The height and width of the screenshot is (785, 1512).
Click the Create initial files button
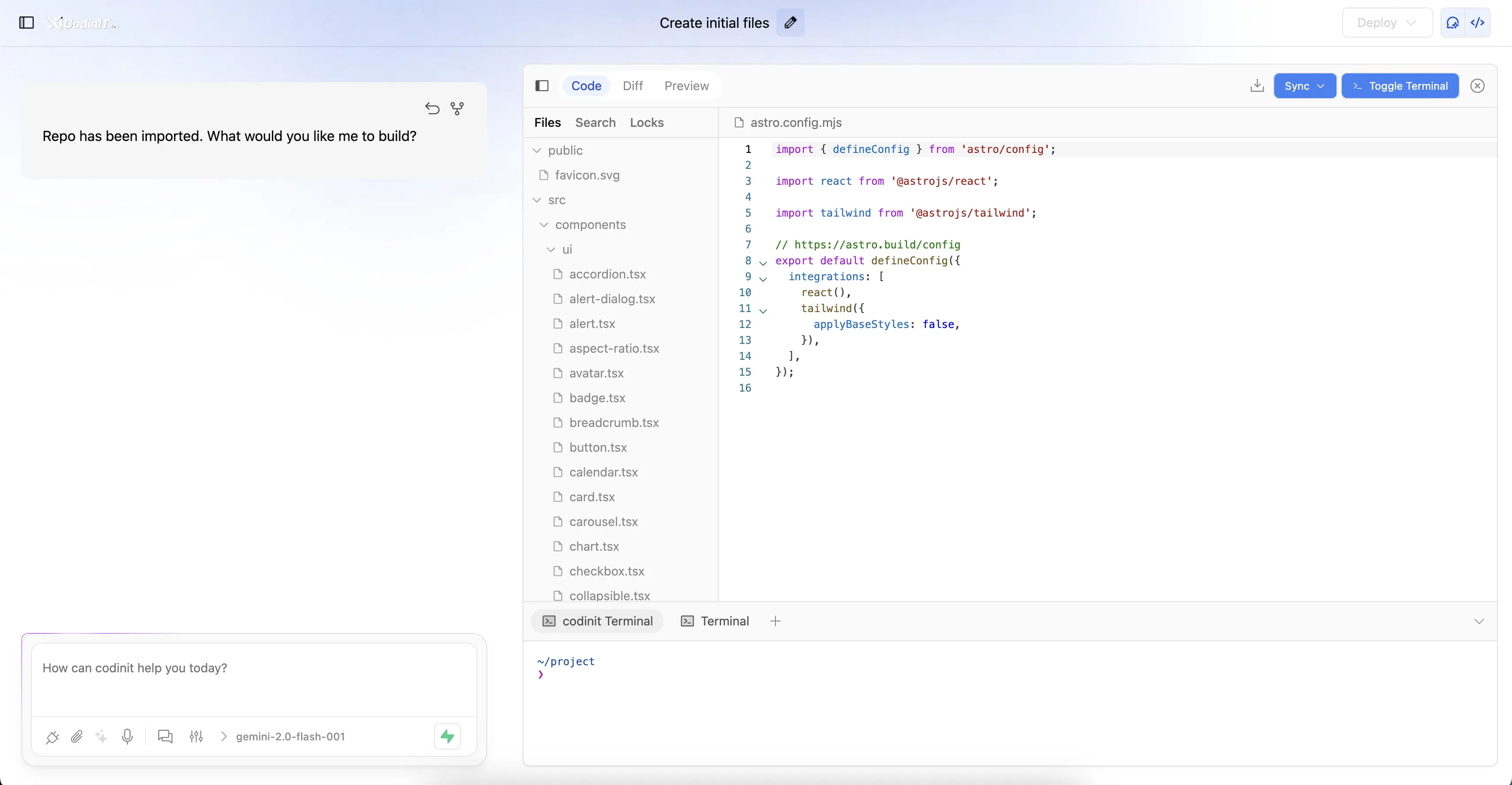coord(714,22)
